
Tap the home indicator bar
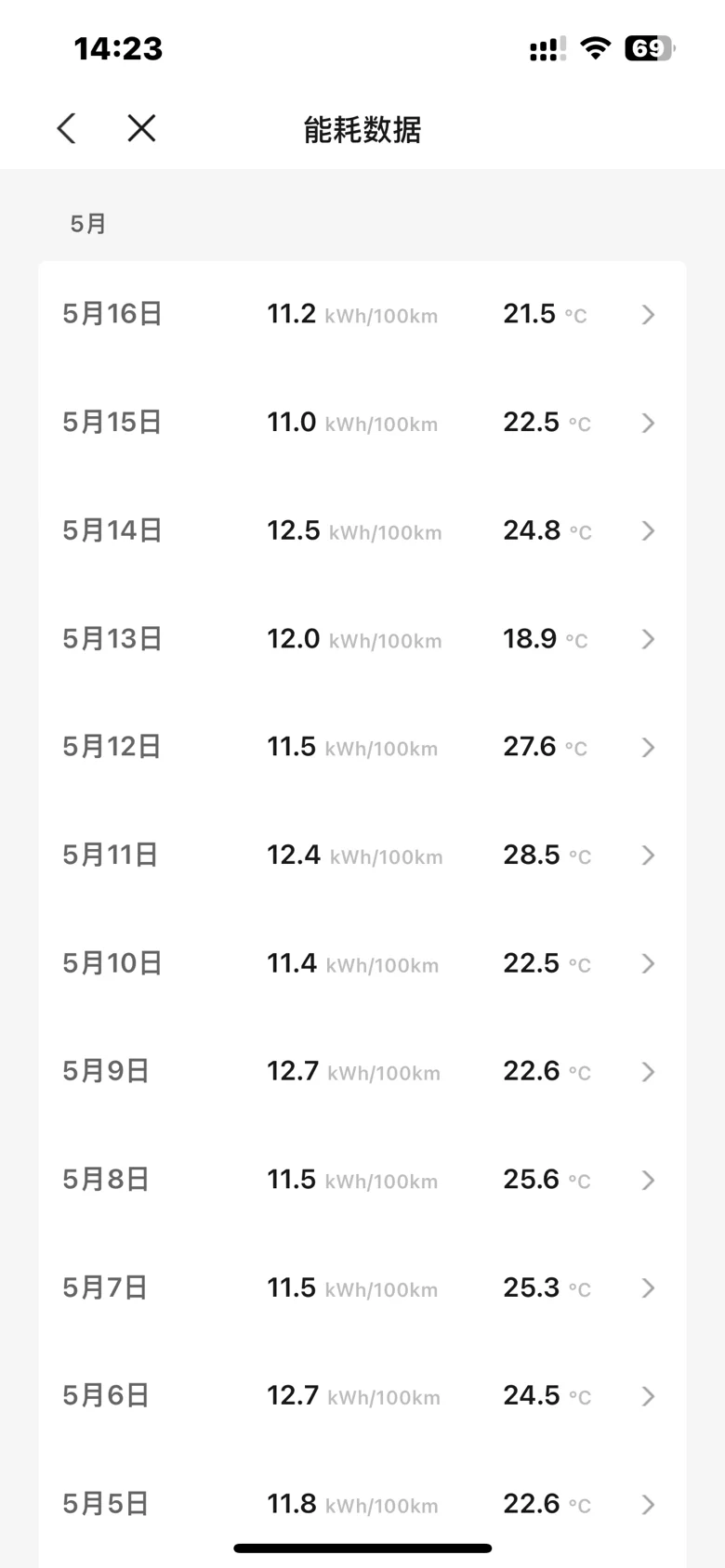362,1548
